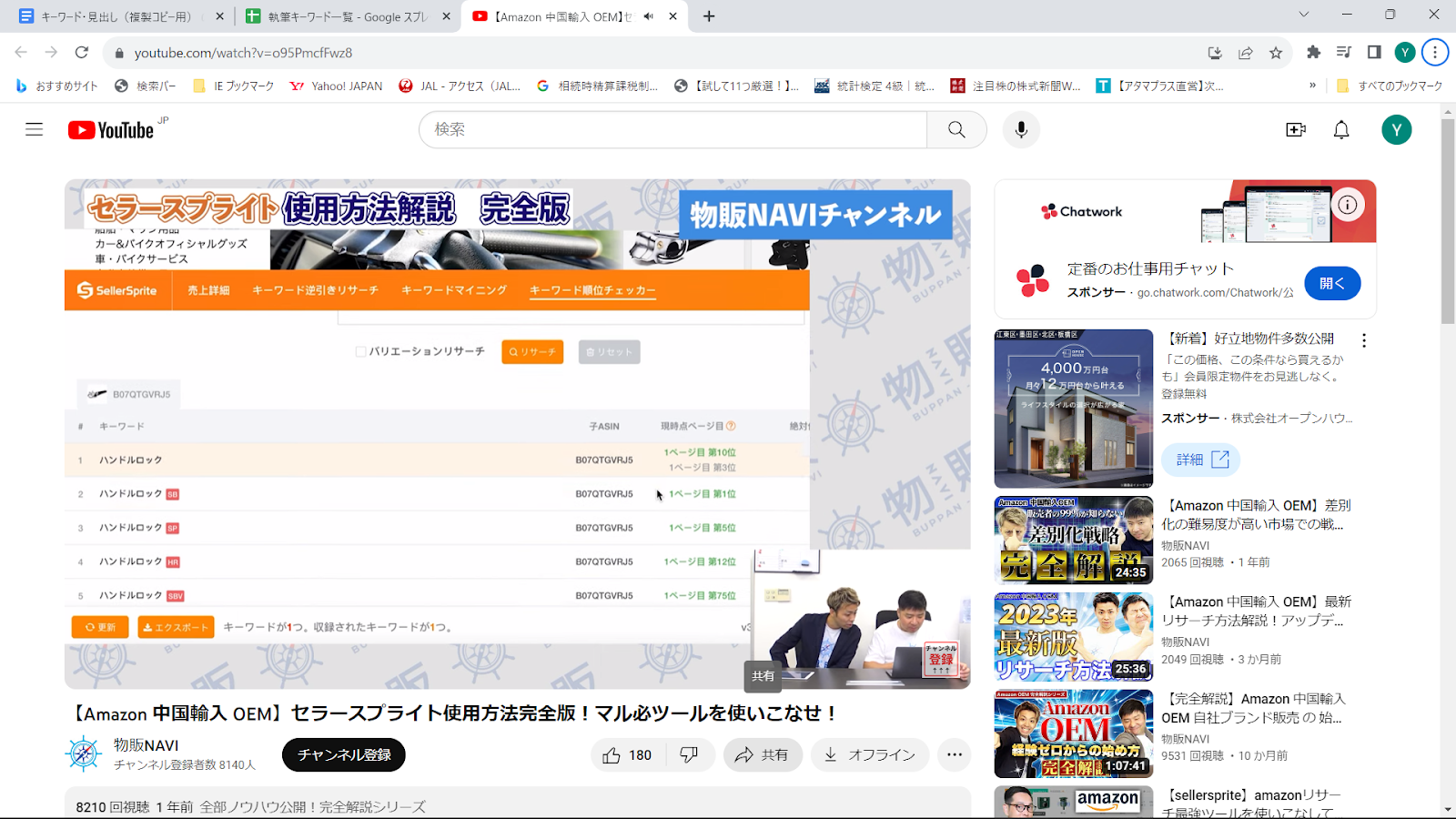
Task: Open the notifications bell
Action: pos(1341,129)
